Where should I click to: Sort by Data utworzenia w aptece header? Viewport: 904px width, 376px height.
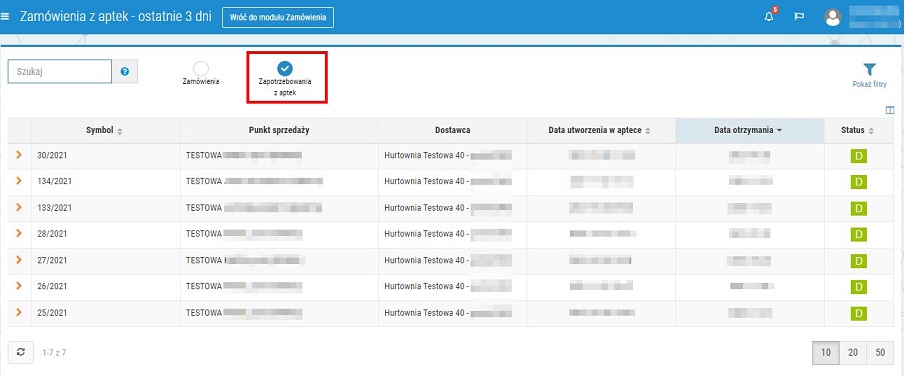pyautogui.click(x=601, y=130)
